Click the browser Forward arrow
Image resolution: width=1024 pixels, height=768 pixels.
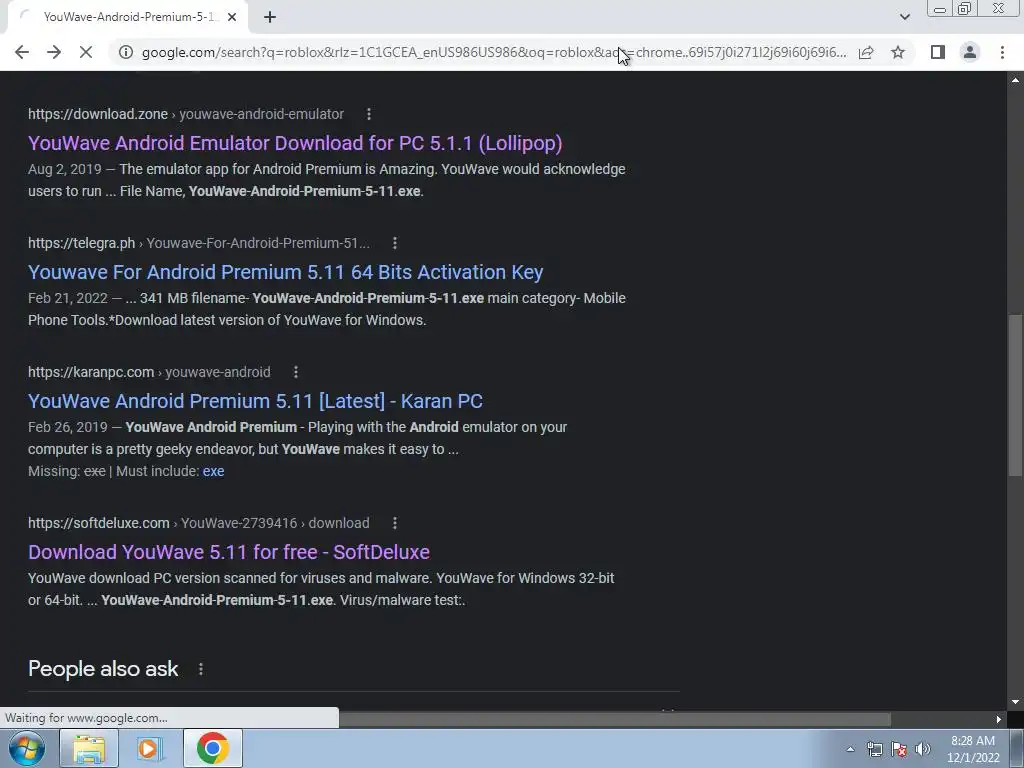[54, 52]
